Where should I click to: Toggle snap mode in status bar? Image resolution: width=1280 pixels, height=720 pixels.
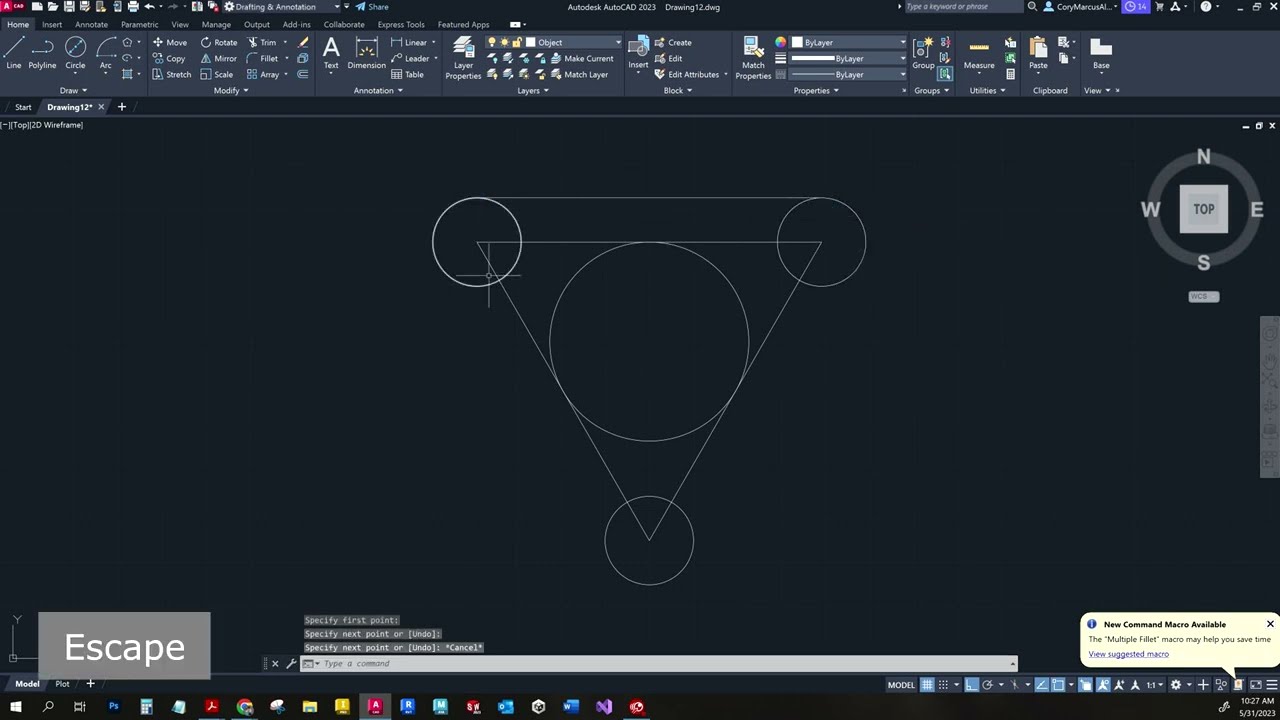click(943, 685)
